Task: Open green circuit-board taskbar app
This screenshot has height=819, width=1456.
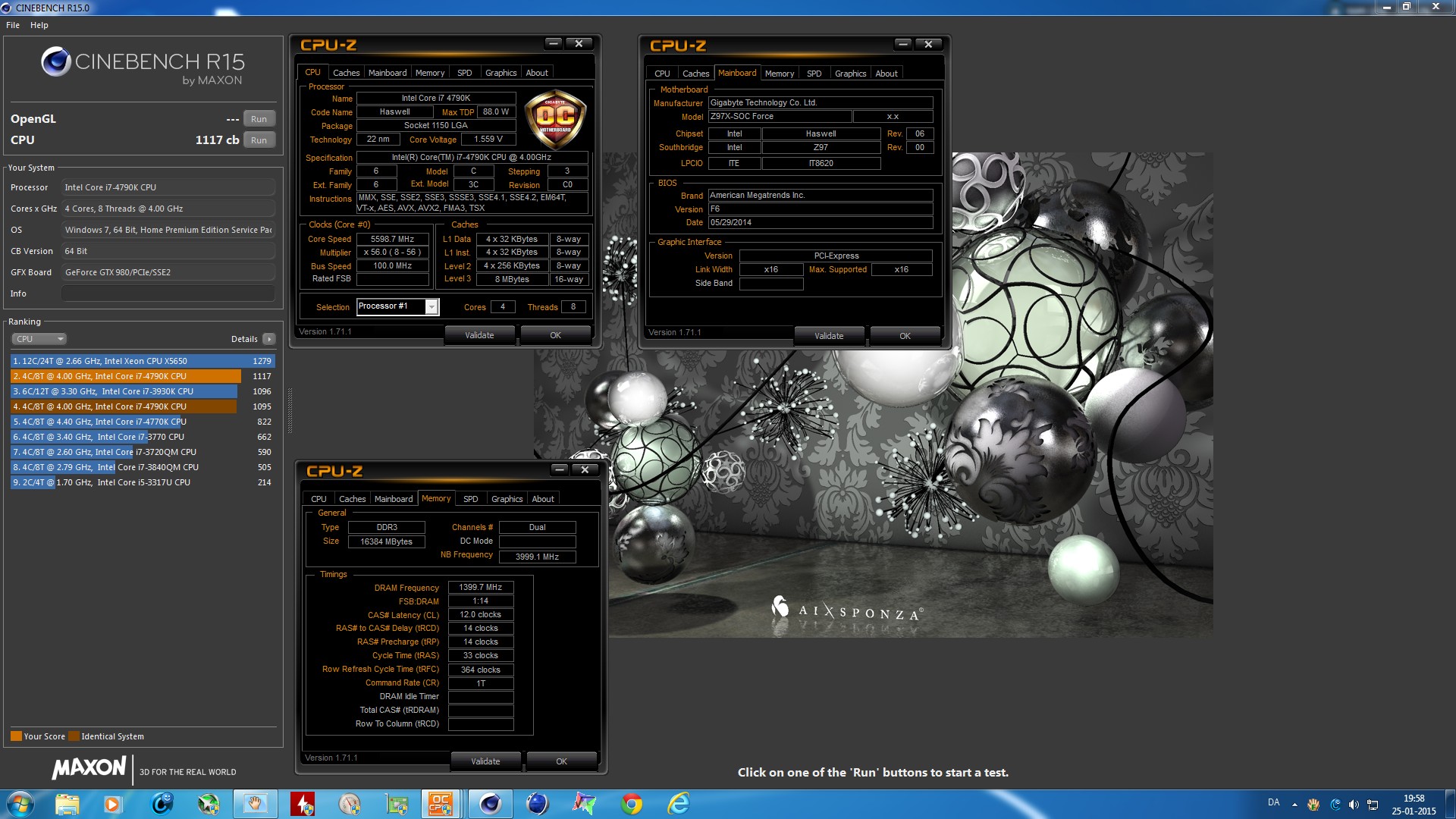Action: pos(397,804)
